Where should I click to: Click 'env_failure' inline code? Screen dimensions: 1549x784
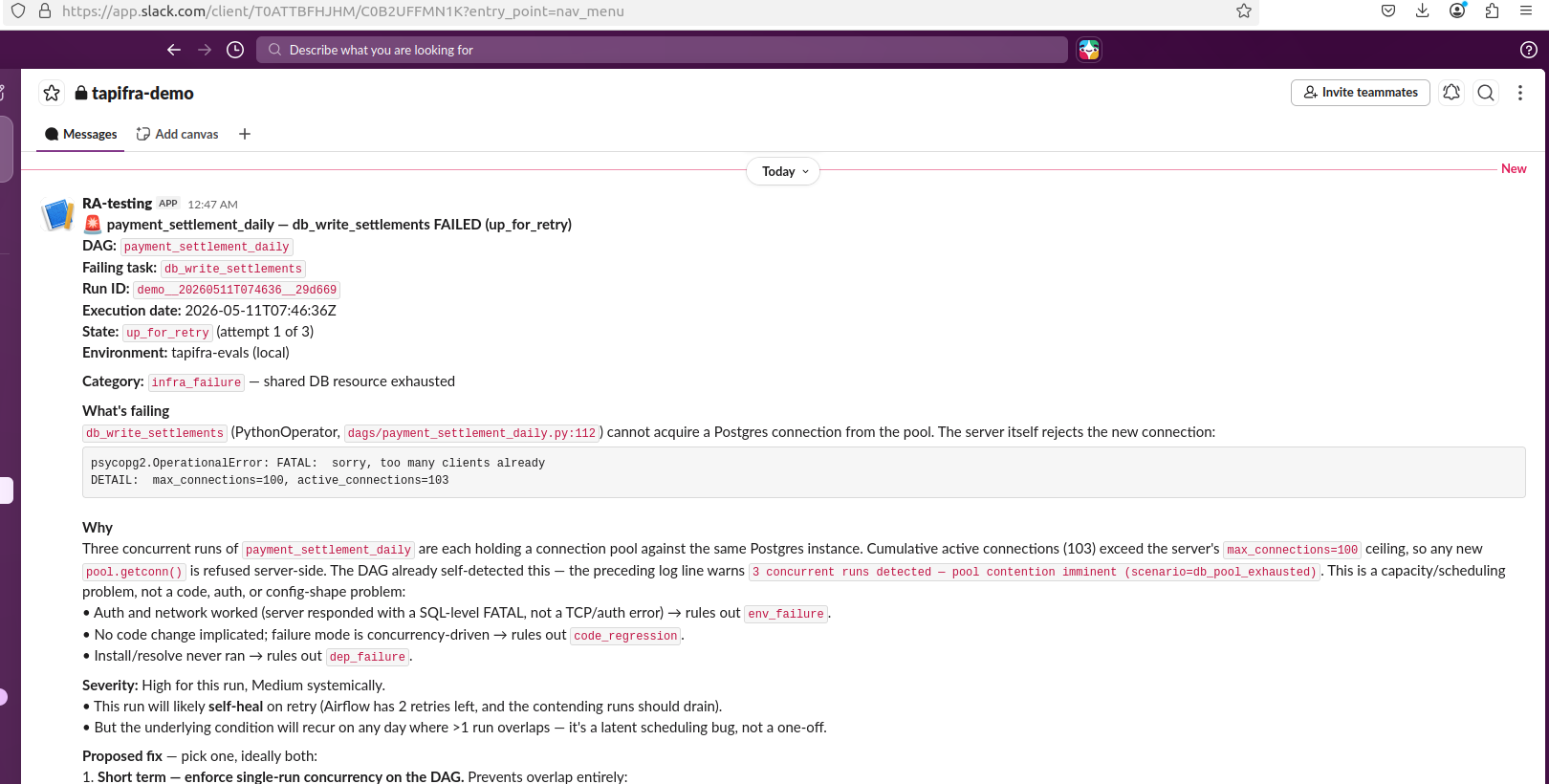pos(786,614)
